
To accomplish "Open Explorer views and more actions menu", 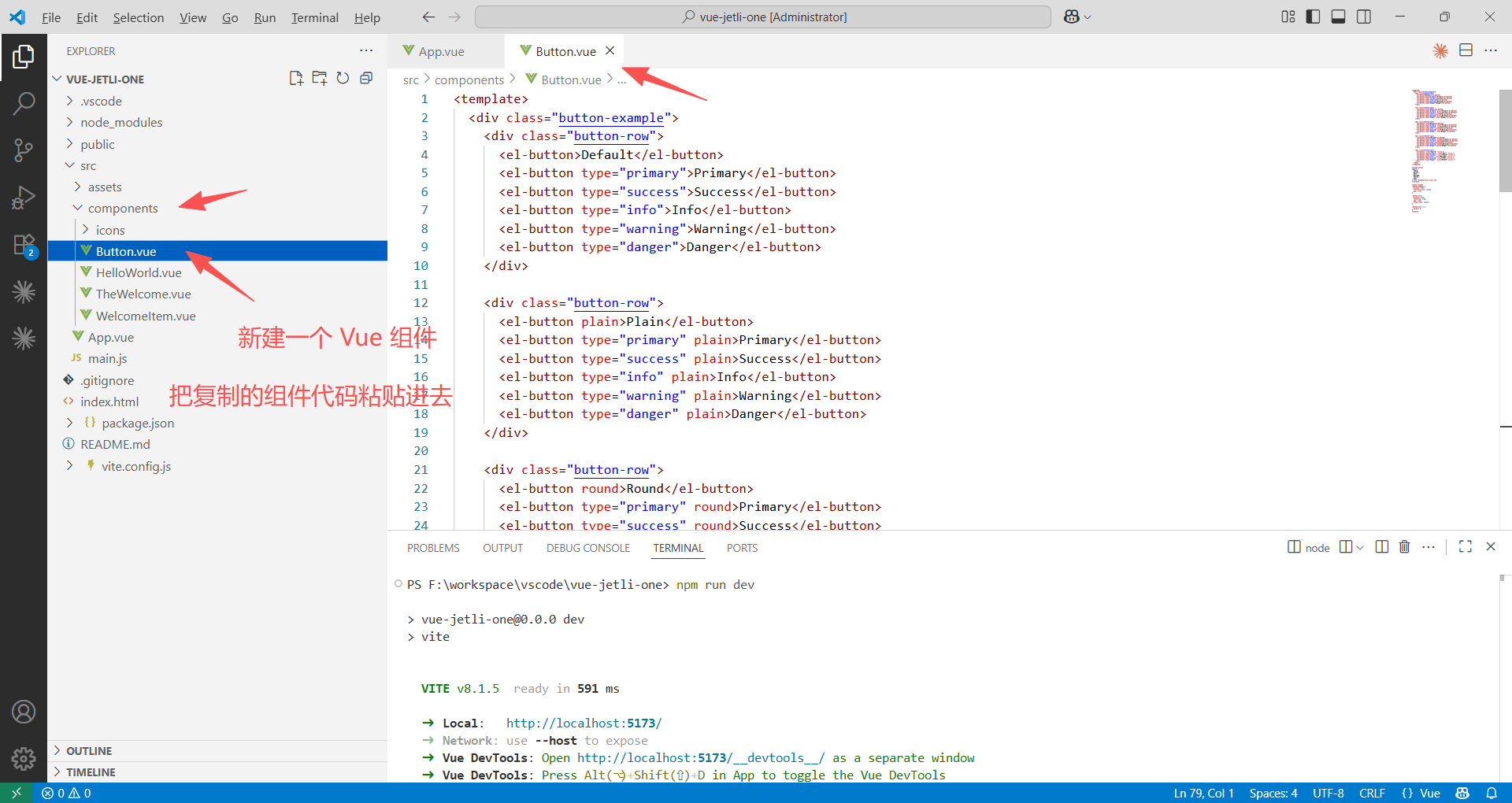I will tap(366, 50).
